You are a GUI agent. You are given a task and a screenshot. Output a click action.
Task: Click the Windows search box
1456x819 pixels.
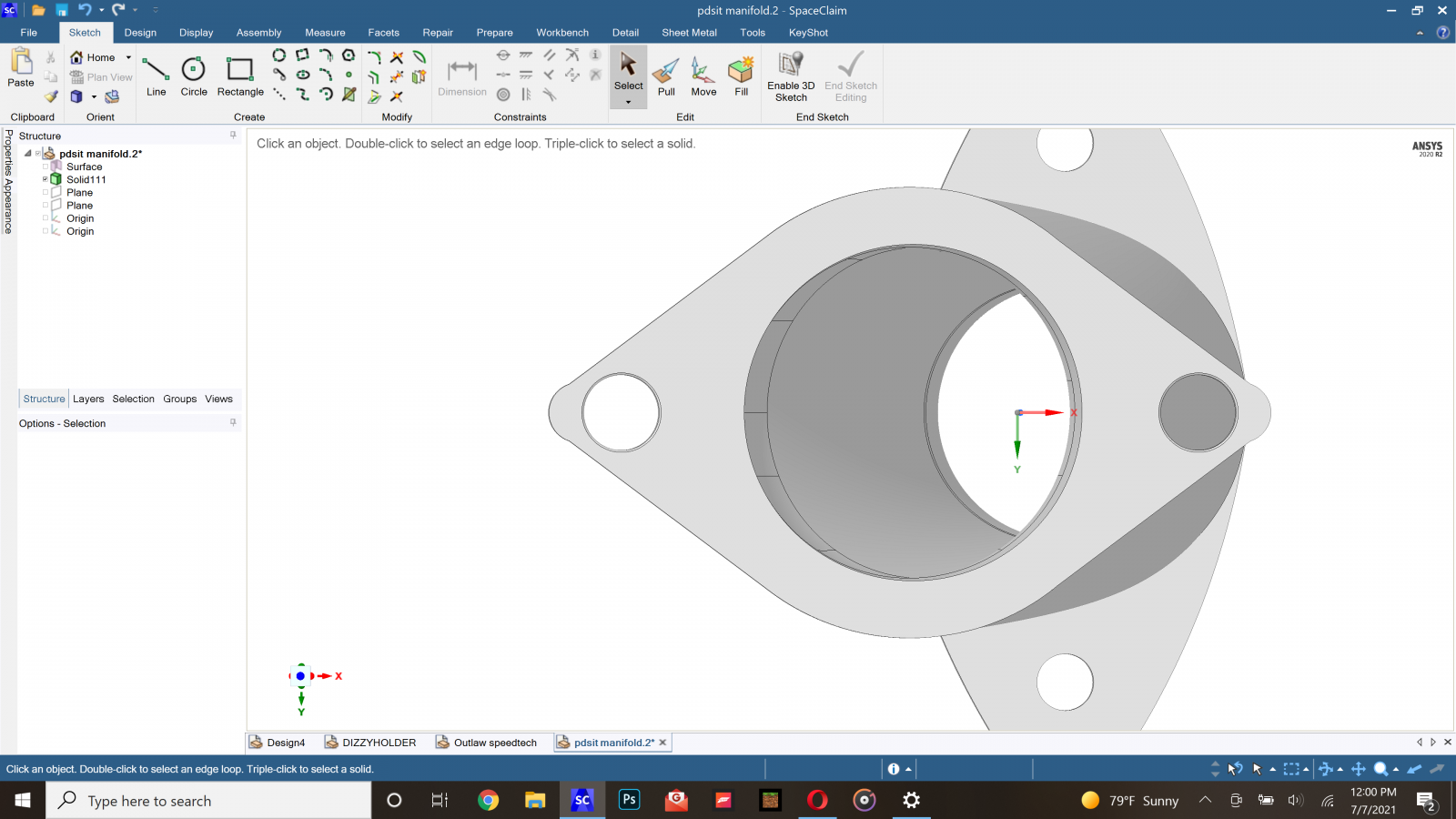coord(209,801)
